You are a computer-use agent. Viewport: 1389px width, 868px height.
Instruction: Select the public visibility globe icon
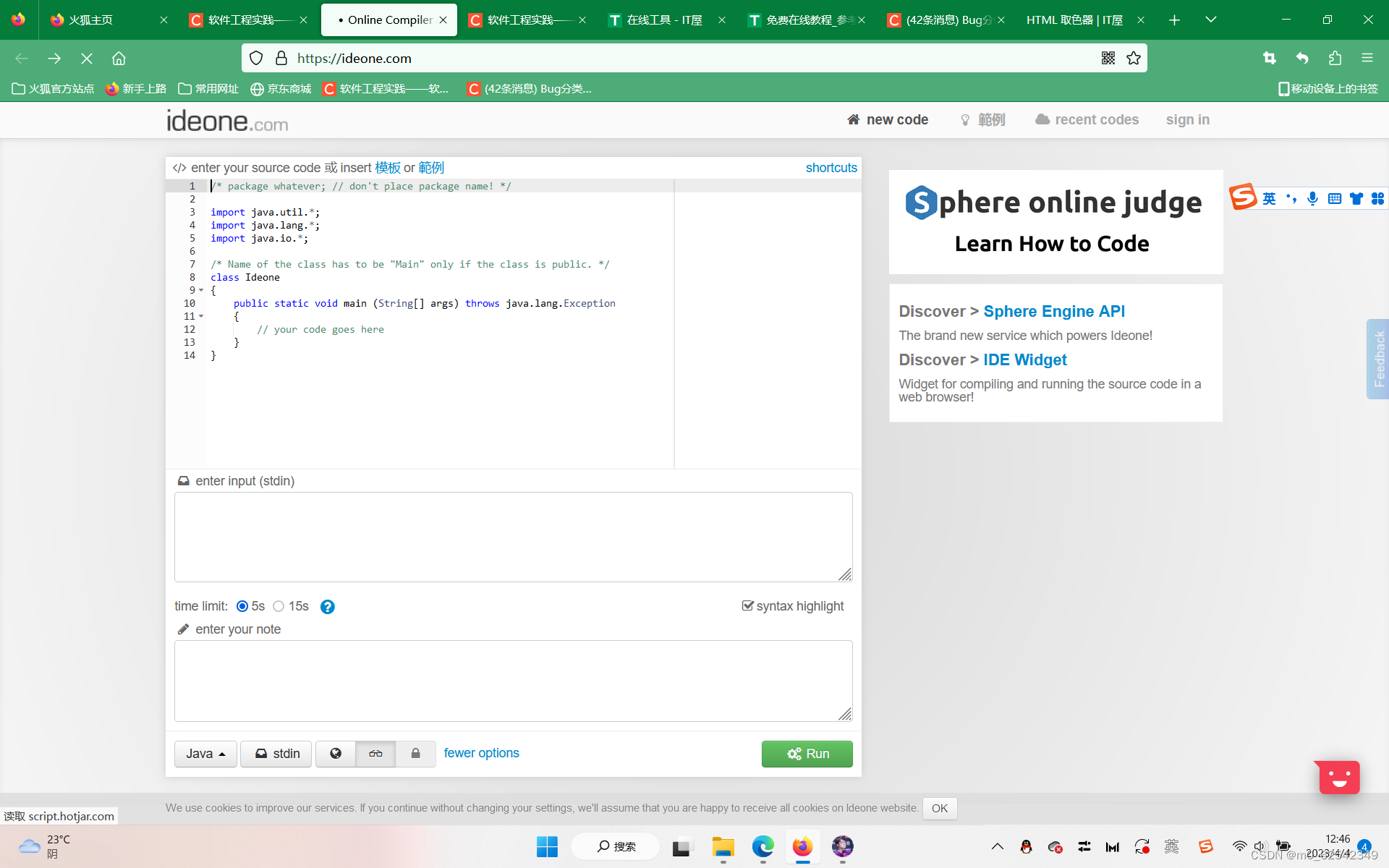(336, 754)
